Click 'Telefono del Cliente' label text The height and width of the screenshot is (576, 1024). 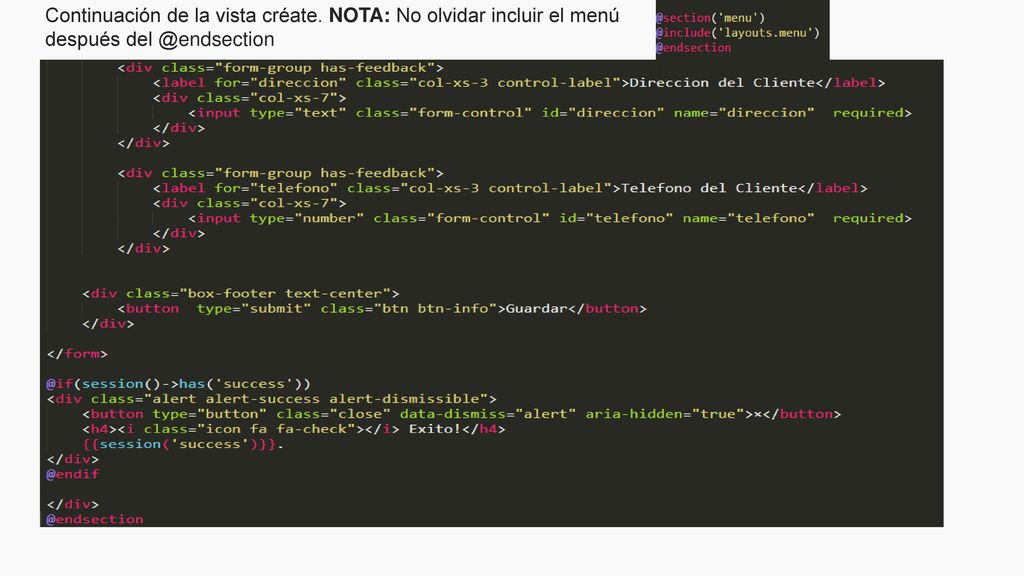pyautogui.click(x=709, y=188)
